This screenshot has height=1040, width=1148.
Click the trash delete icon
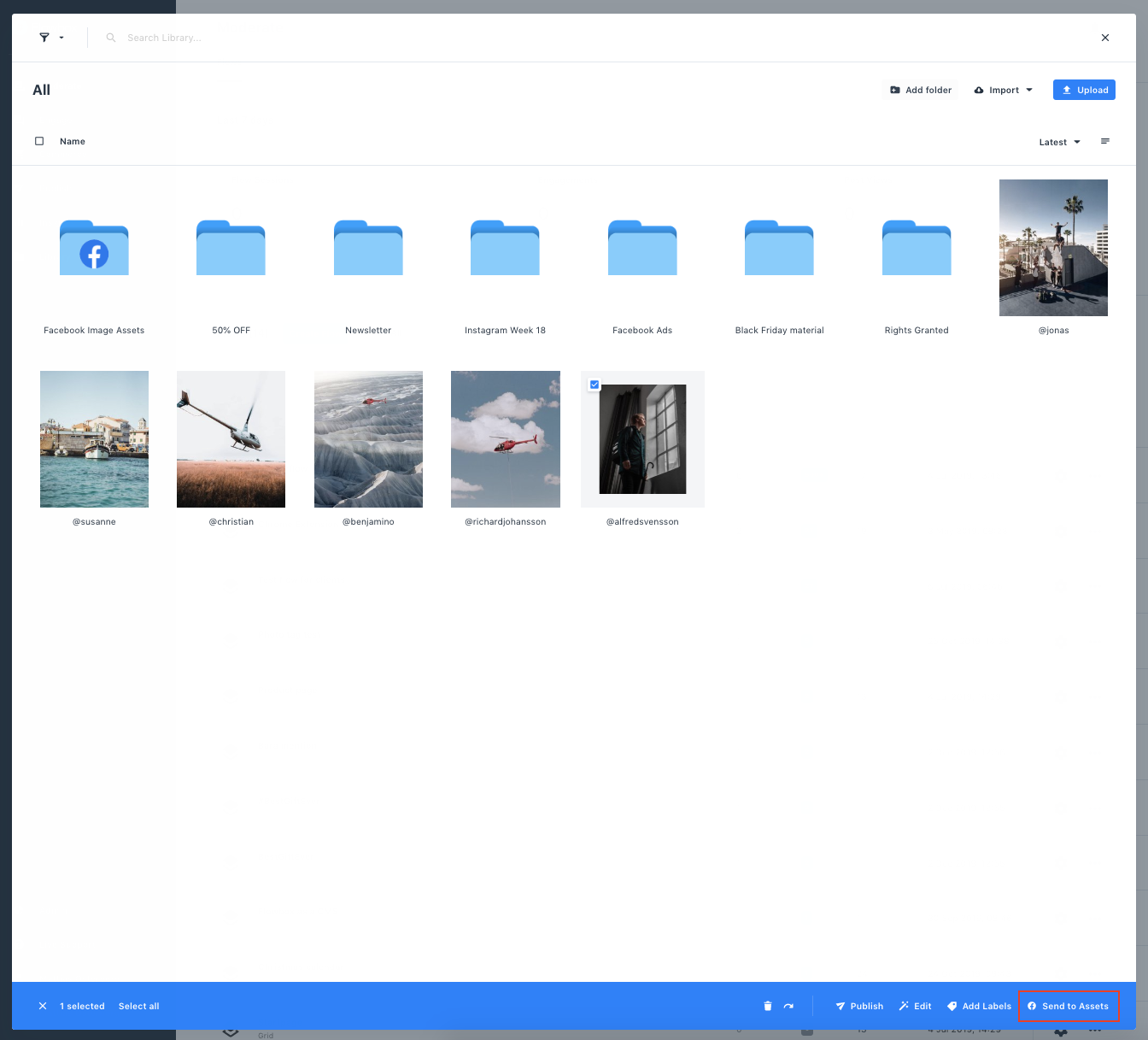tap(767, 1006)
